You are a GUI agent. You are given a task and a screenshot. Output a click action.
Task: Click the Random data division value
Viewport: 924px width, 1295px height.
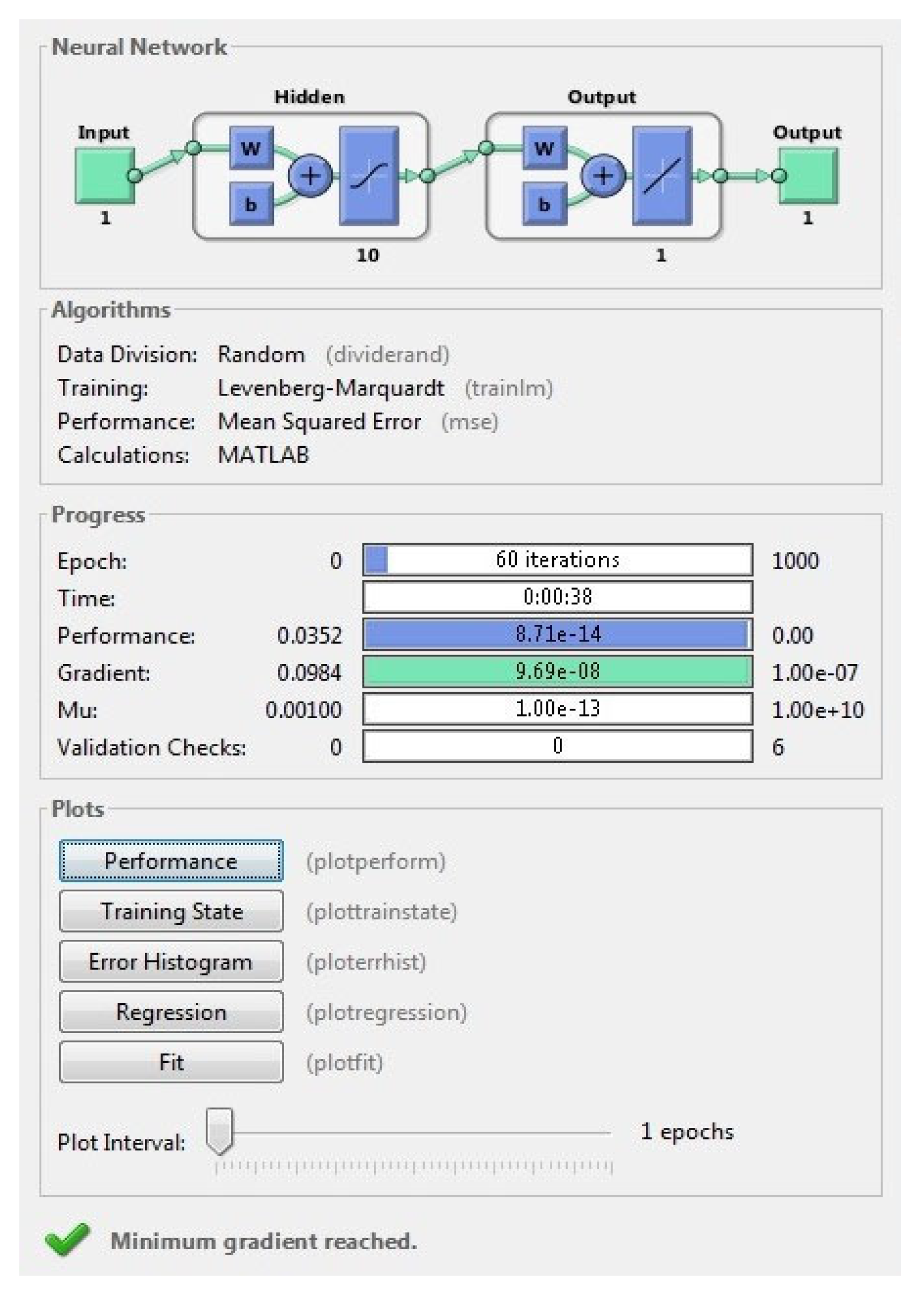(261, 355)
